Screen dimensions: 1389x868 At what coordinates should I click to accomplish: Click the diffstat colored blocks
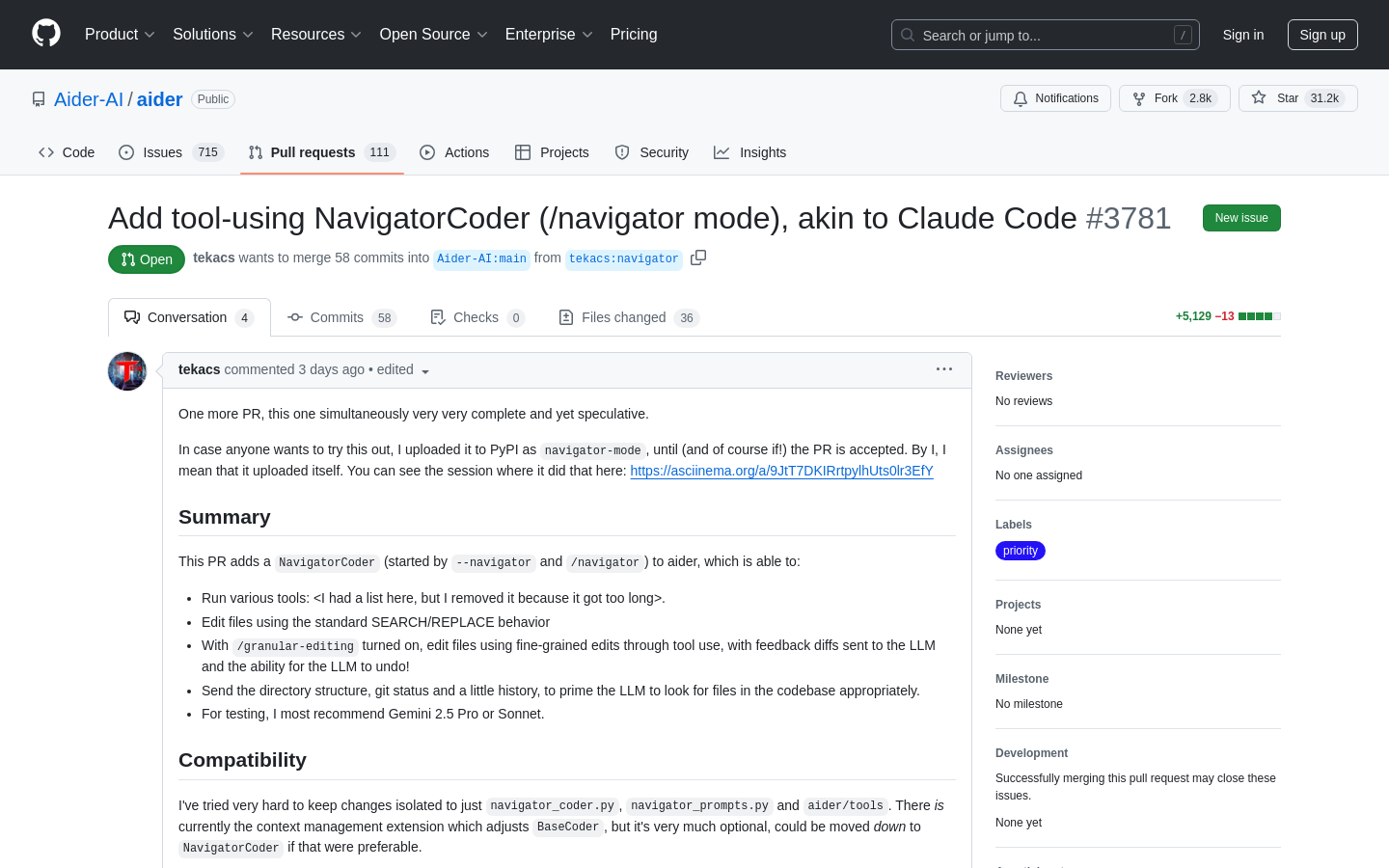click(1260, 316)
